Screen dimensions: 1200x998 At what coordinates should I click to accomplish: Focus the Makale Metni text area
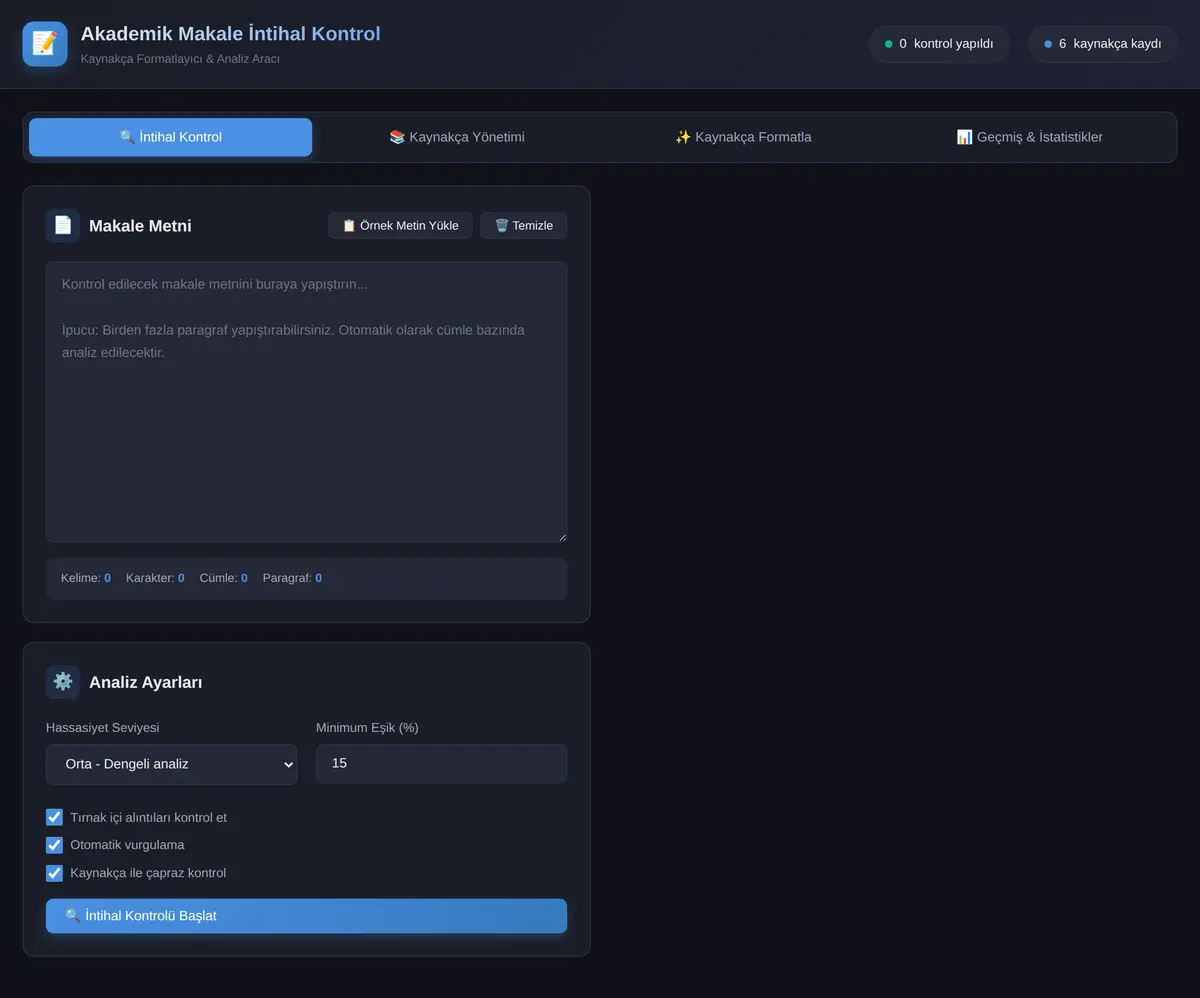(x=306, y=402)
